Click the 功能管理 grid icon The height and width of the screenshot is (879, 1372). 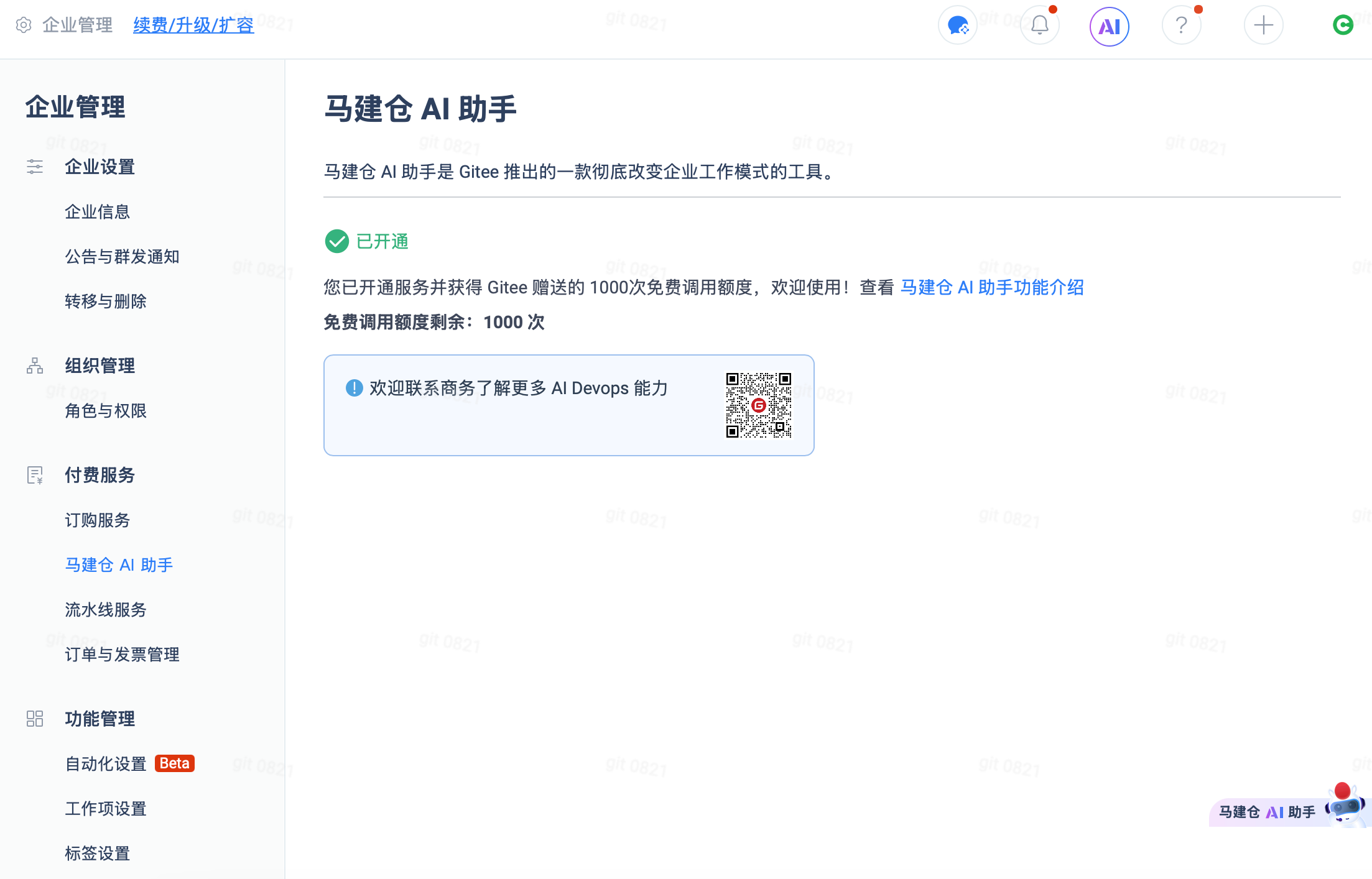tap(35, 719)
